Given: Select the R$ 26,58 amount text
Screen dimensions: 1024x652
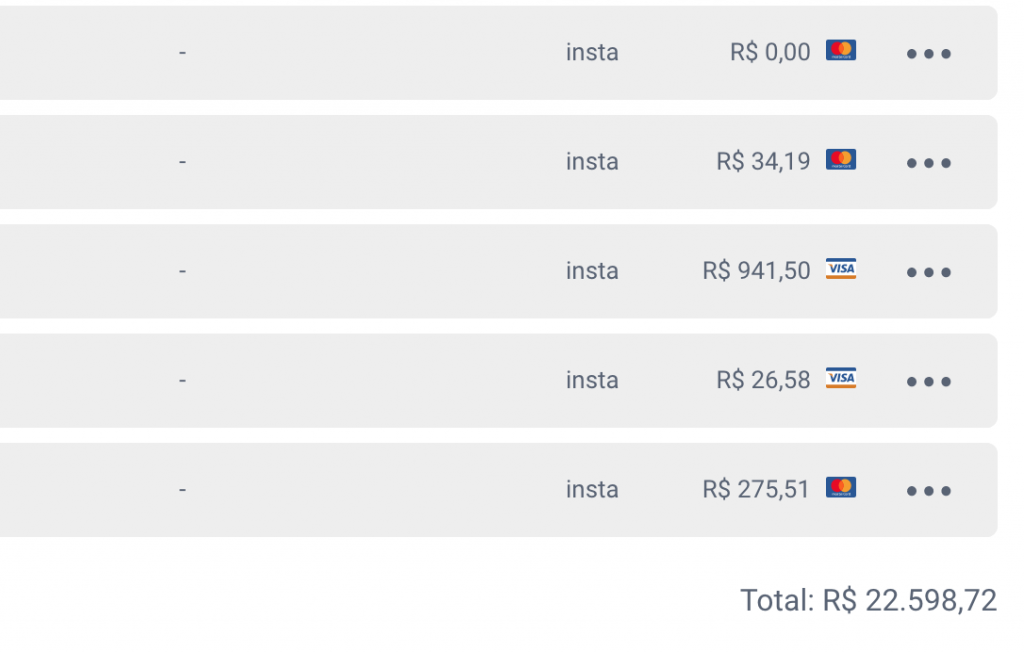Looking at the screenshot, I should click(x=763, y=380).
